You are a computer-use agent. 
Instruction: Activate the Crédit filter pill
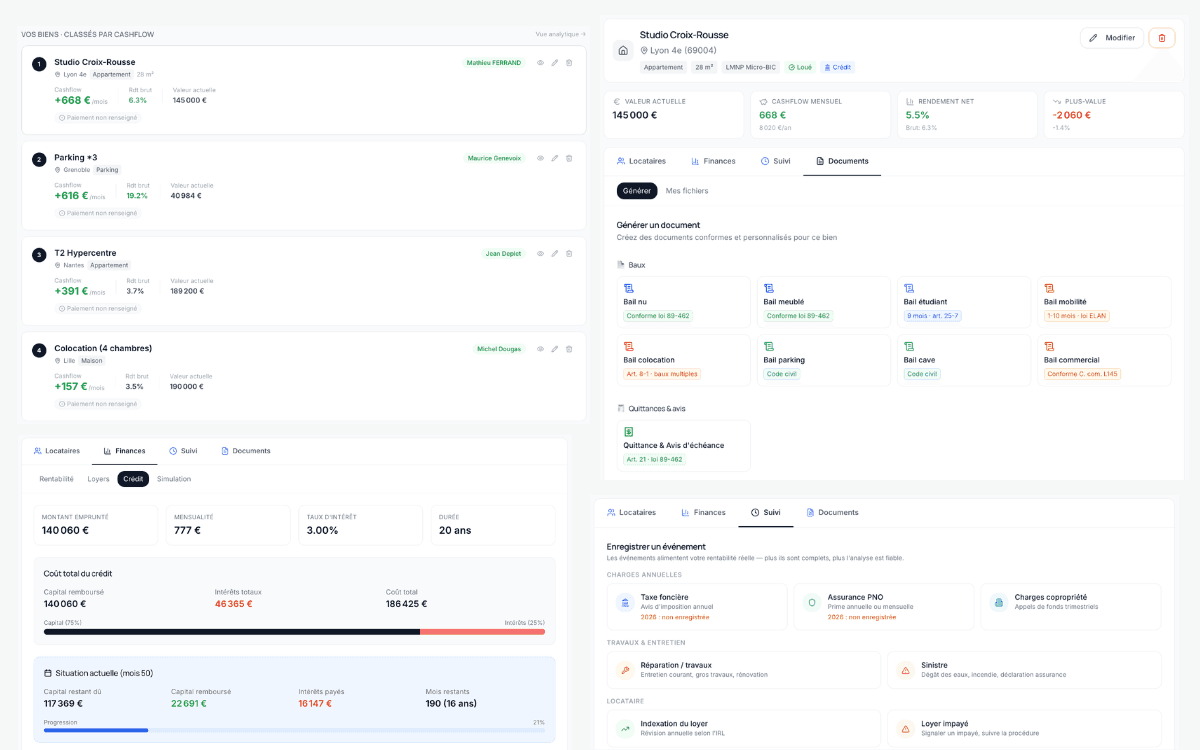click(133, 479)
